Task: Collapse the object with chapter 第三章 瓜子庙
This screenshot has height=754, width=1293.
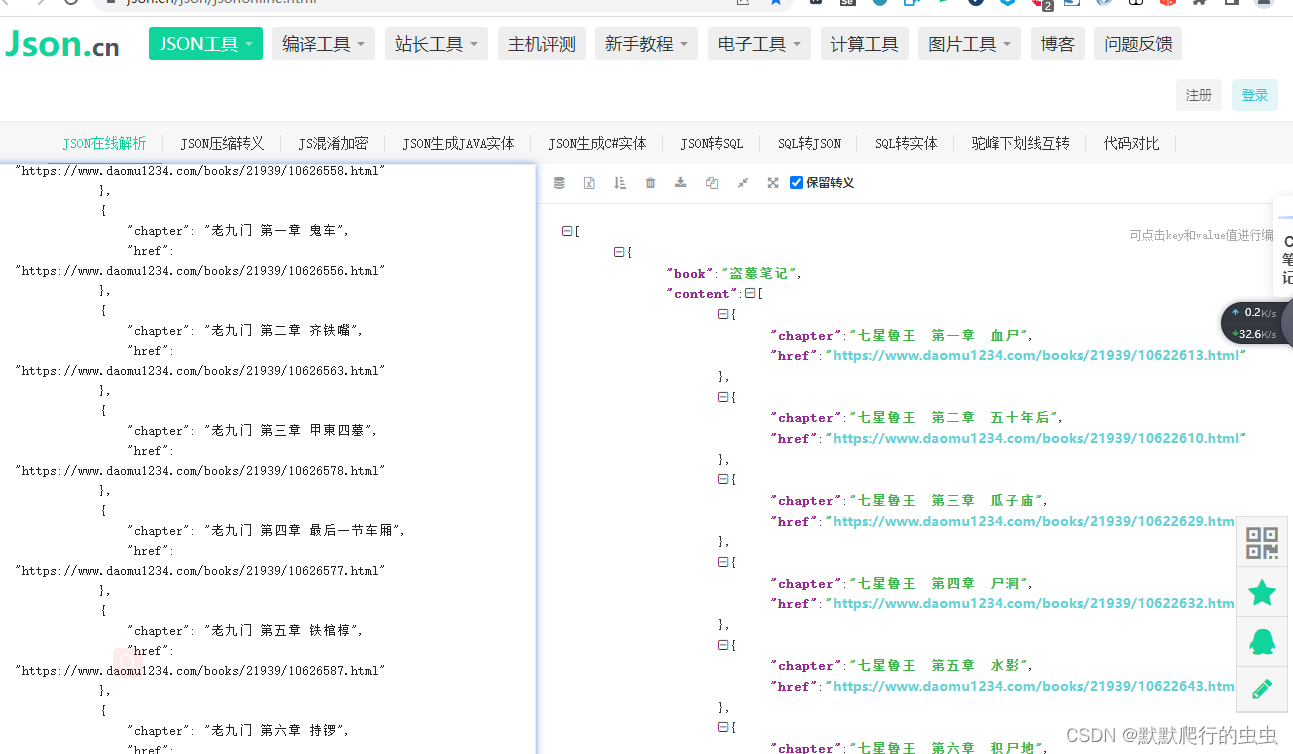Action: pyautogui.click(x=723, y=479)
